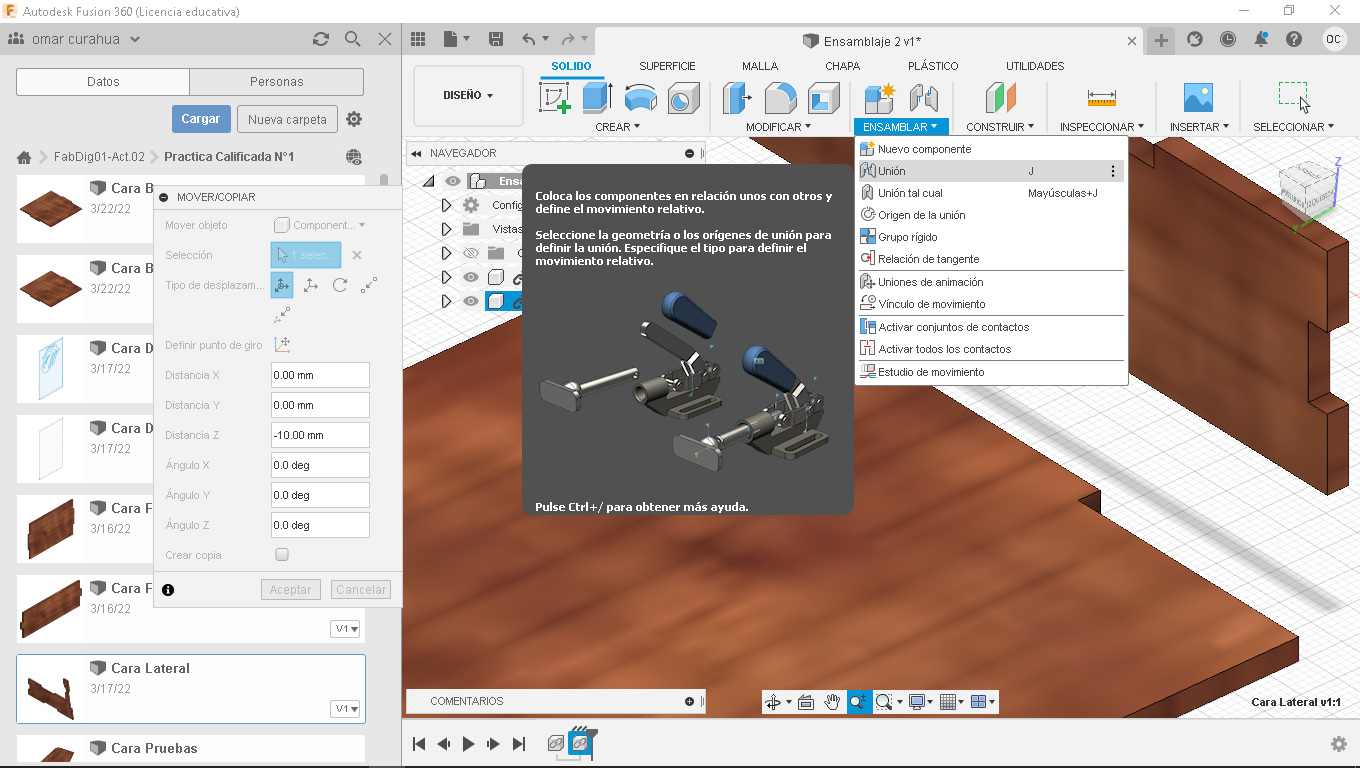This screenshot has height=768, width=1360.
Task: Click Aceptar in the Mover/Copiar dialog
Action: point(291,590)
